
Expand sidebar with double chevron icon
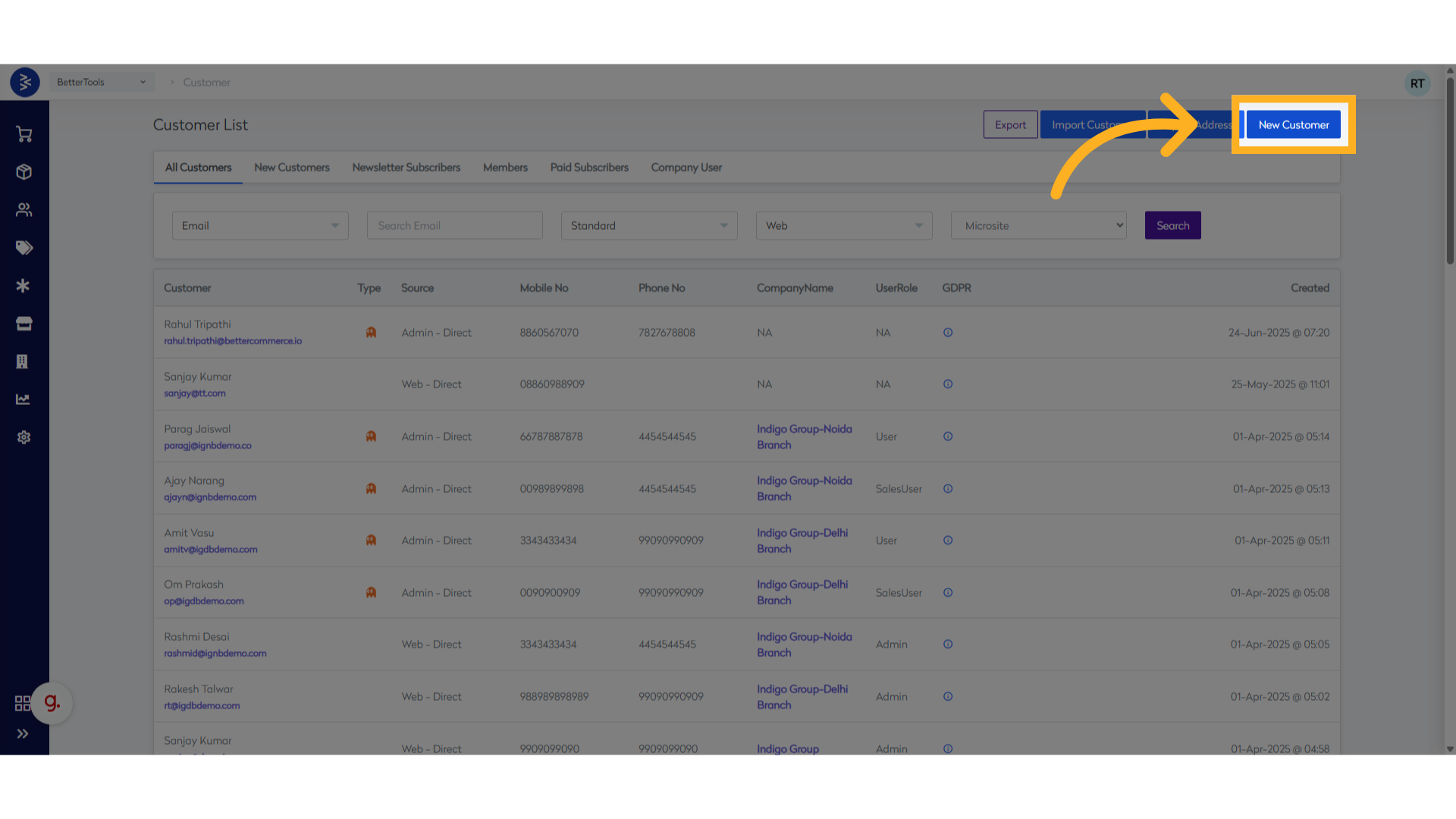(23, 733)
